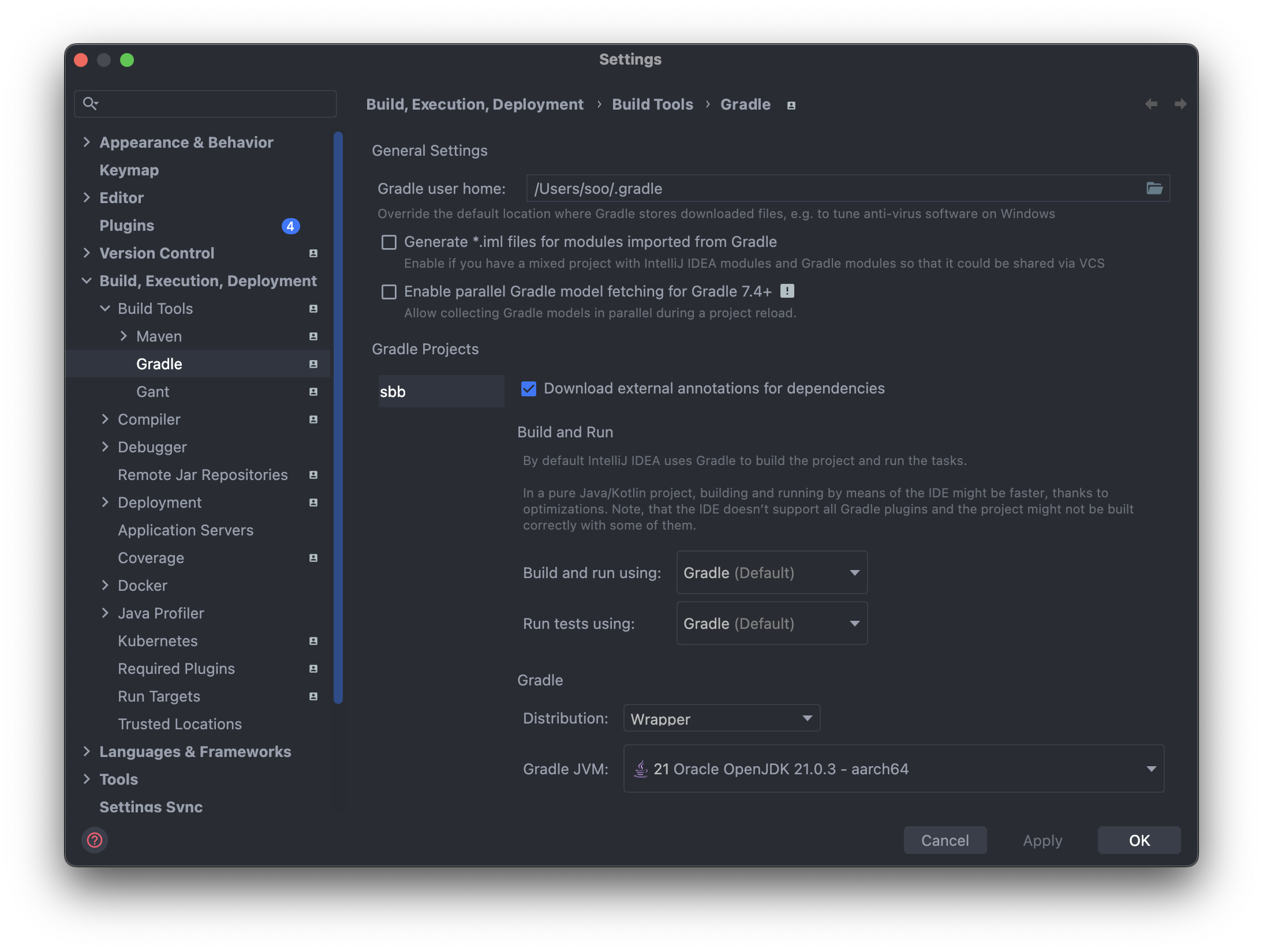
Task: Click the project icon on the Kubernetes row
Action: 313,641
